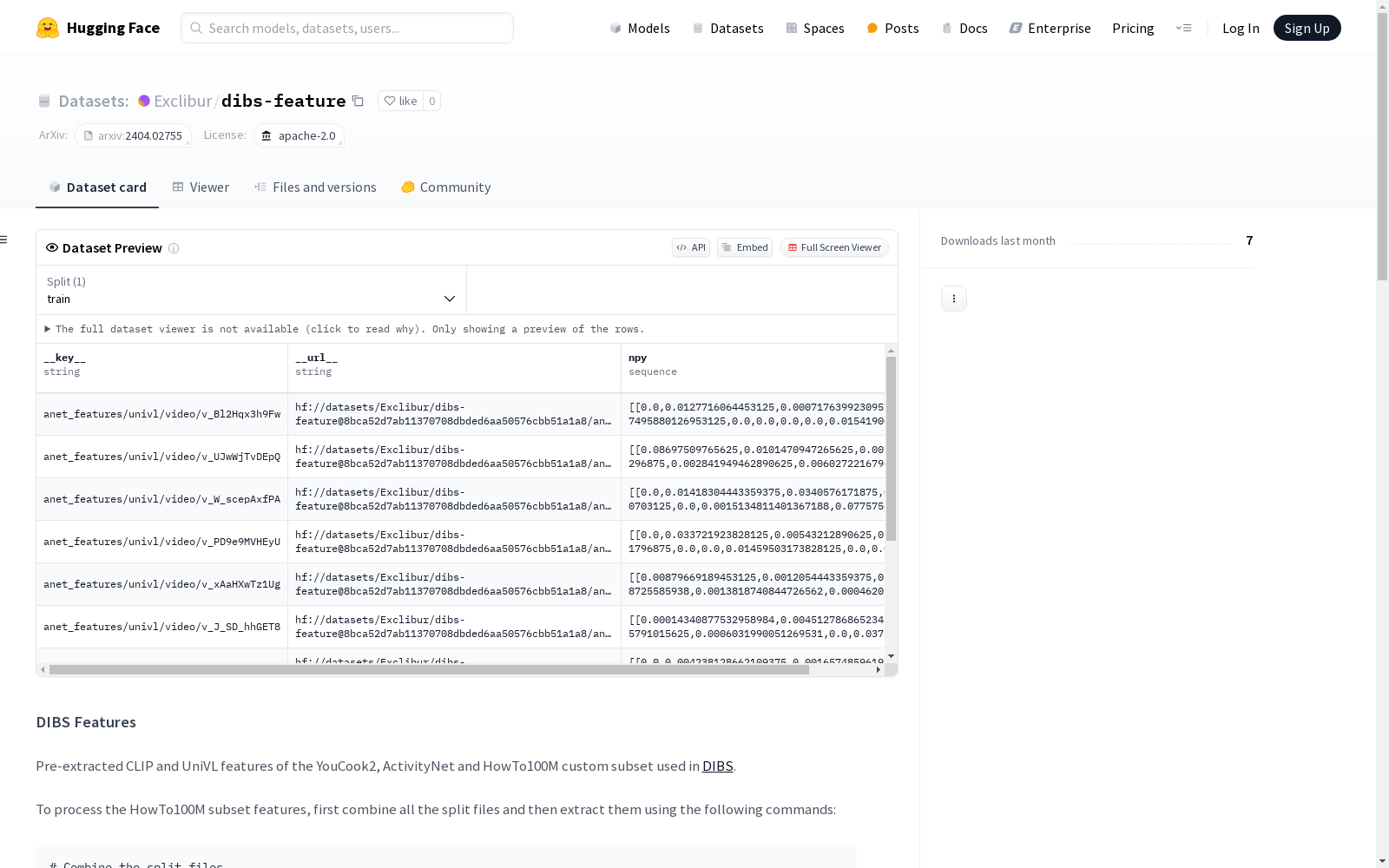
Task: Open the like count showing 0
Action: click(x=431, y=101)
